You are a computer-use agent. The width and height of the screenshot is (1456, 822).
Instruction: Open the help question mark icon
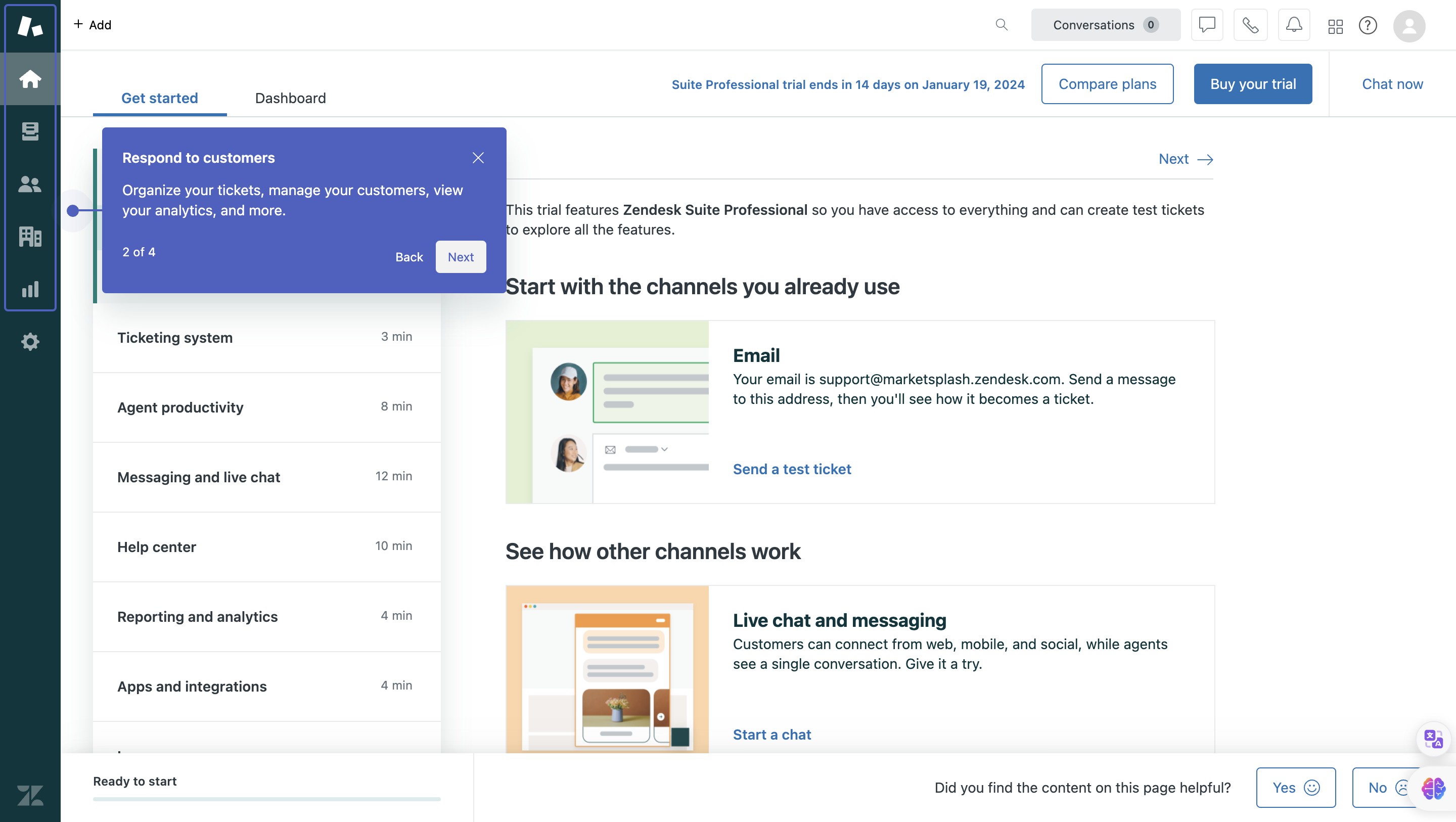1367,25
